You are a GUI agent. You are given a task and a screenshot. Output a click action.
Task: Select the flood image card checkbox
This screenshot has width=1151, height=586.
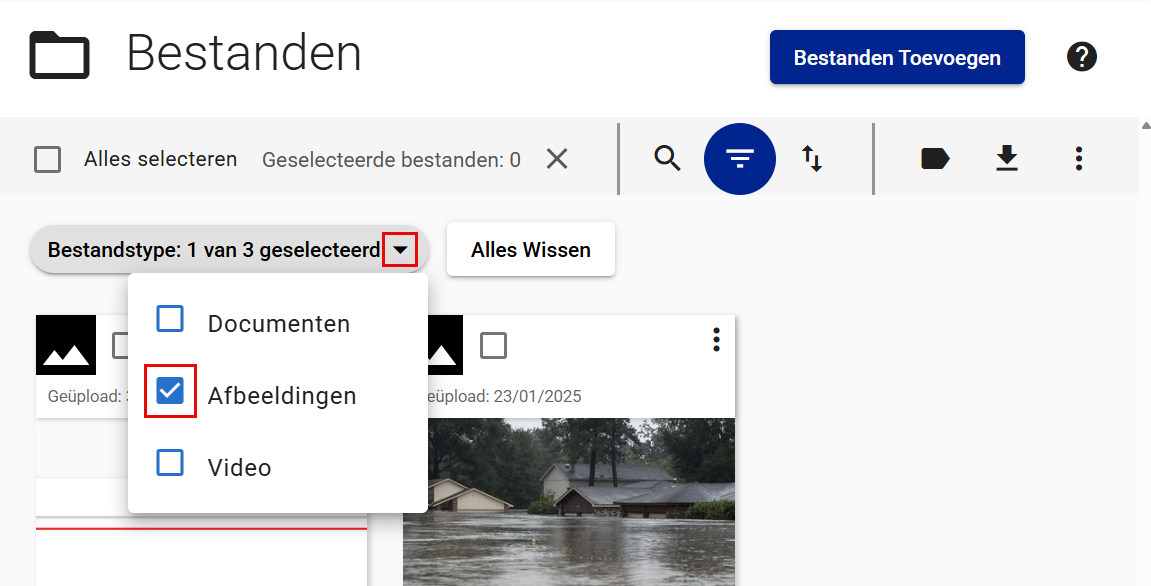pyautogui.click(x=493, y=346)
